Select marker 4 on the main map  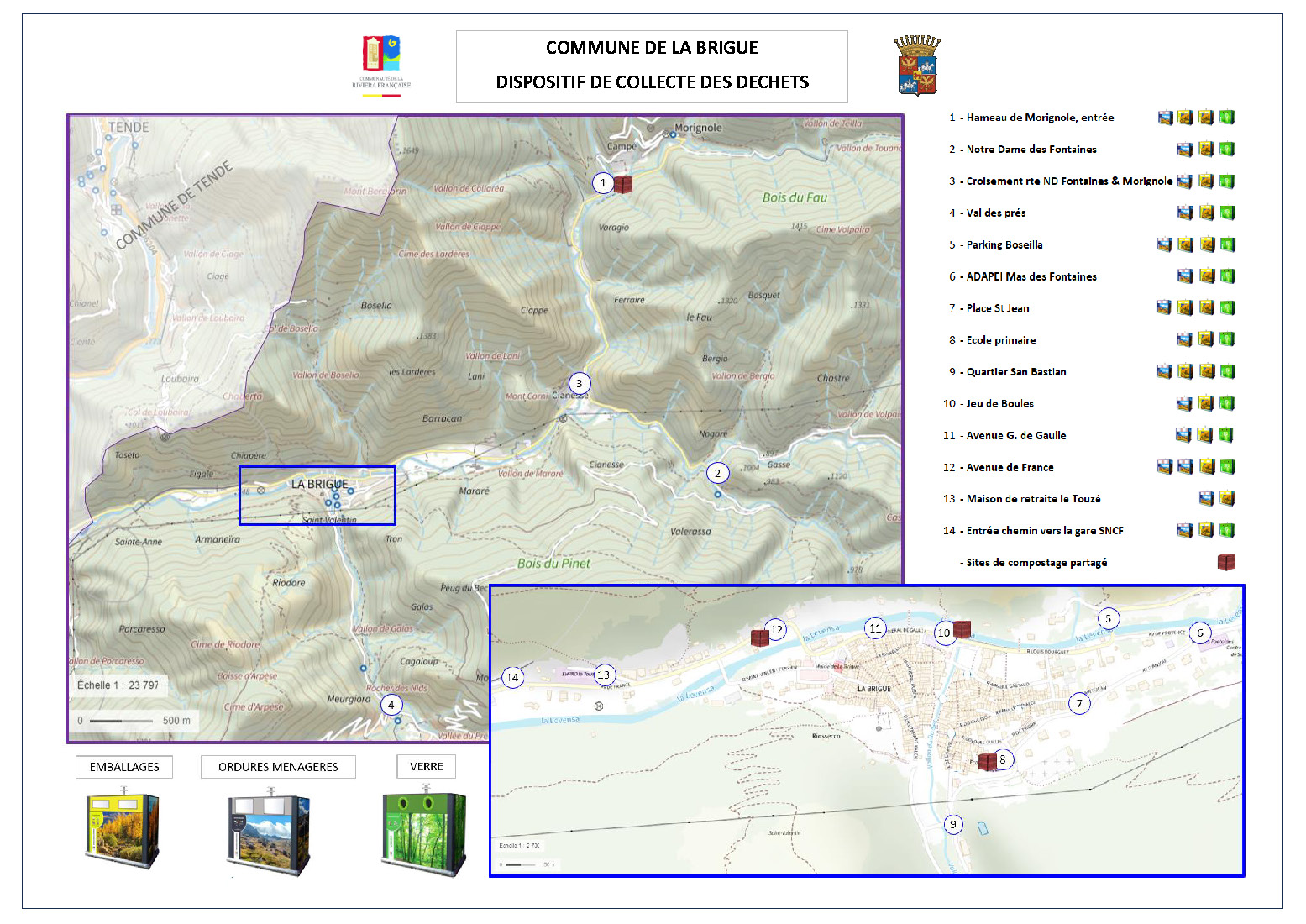tap(391, 705)
